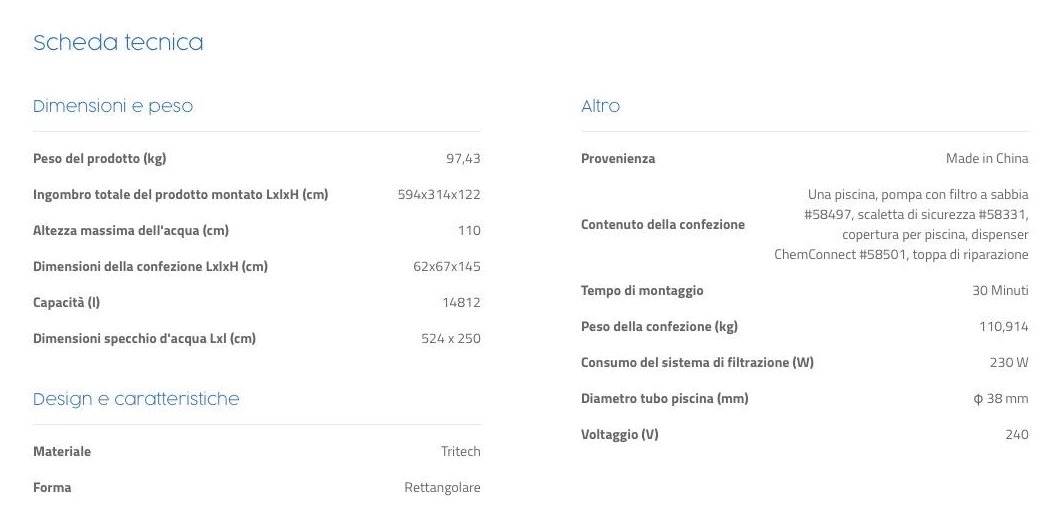Click the Rettangolare shape value
1064x528 pixels.
442,488
